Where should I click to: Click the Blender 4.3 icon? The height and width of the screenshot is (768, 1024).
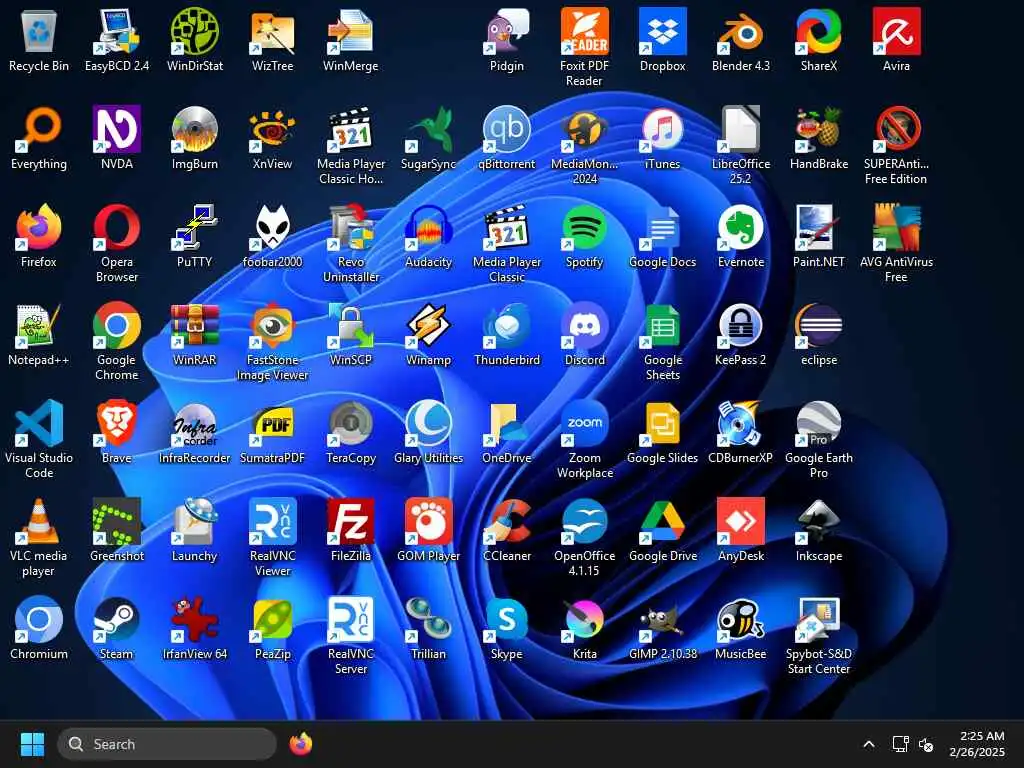point(741,31)
